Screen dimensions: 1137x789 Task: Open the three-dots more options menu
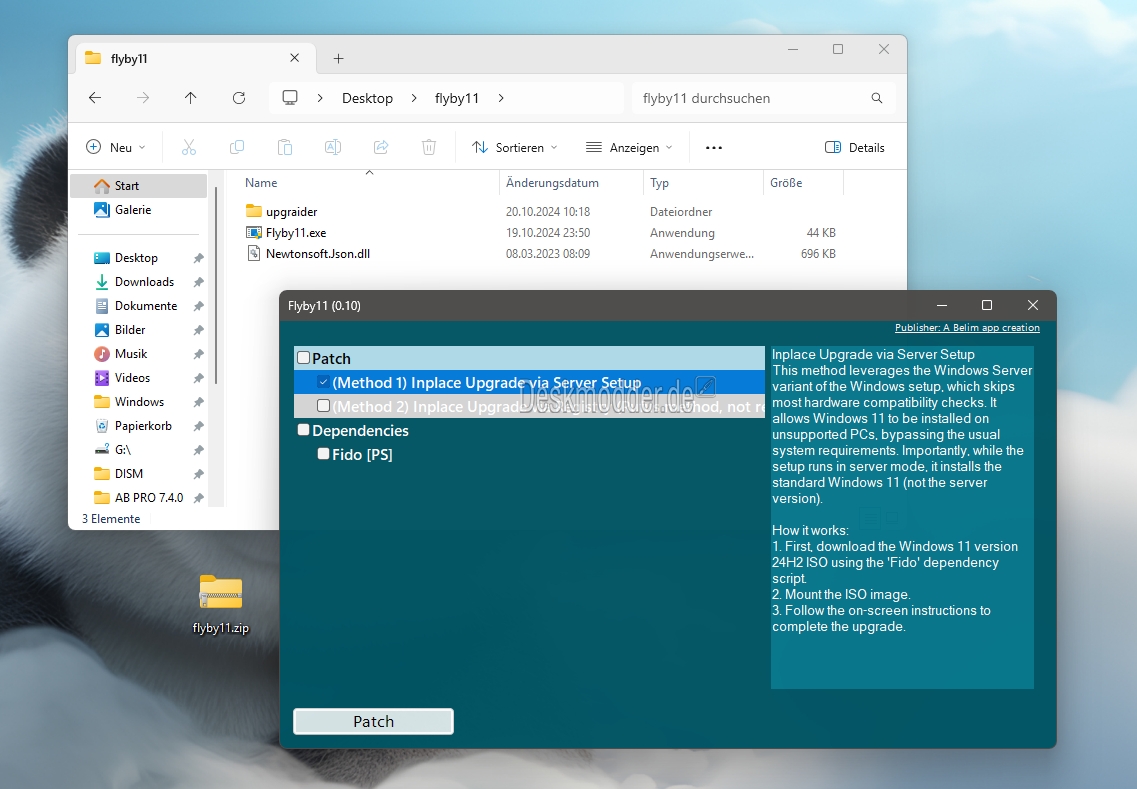[714, 147]
